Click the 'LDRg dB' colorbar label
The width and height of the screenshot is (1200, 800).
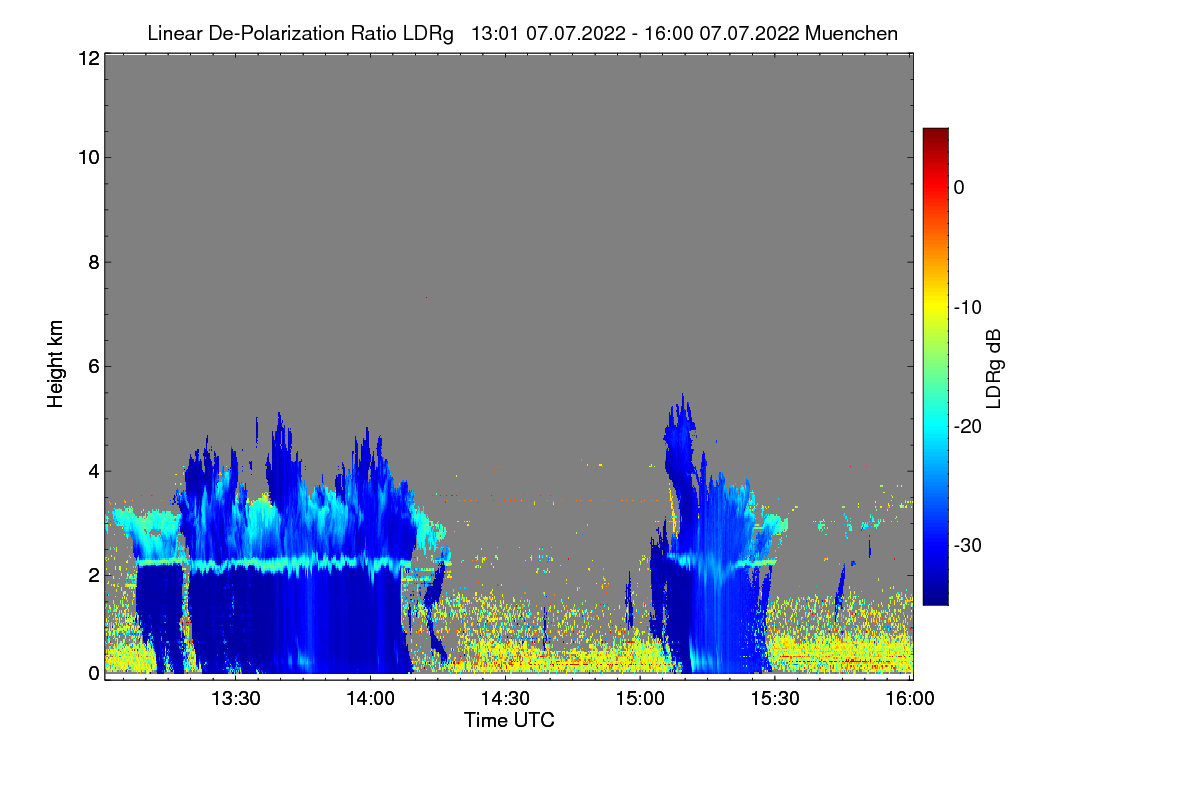(x=993, y=368)
